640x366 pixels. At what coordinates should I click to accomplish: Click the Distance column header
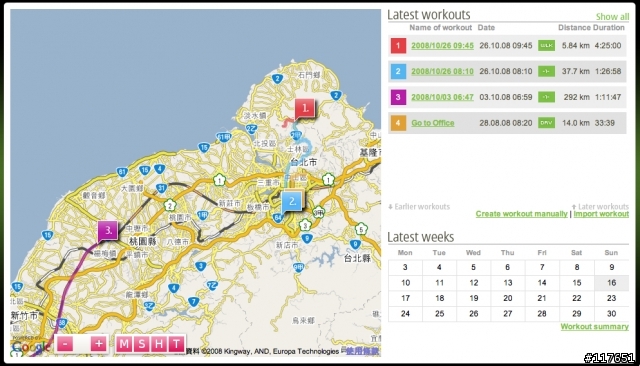pyautogui.click(x=575, y=28)
